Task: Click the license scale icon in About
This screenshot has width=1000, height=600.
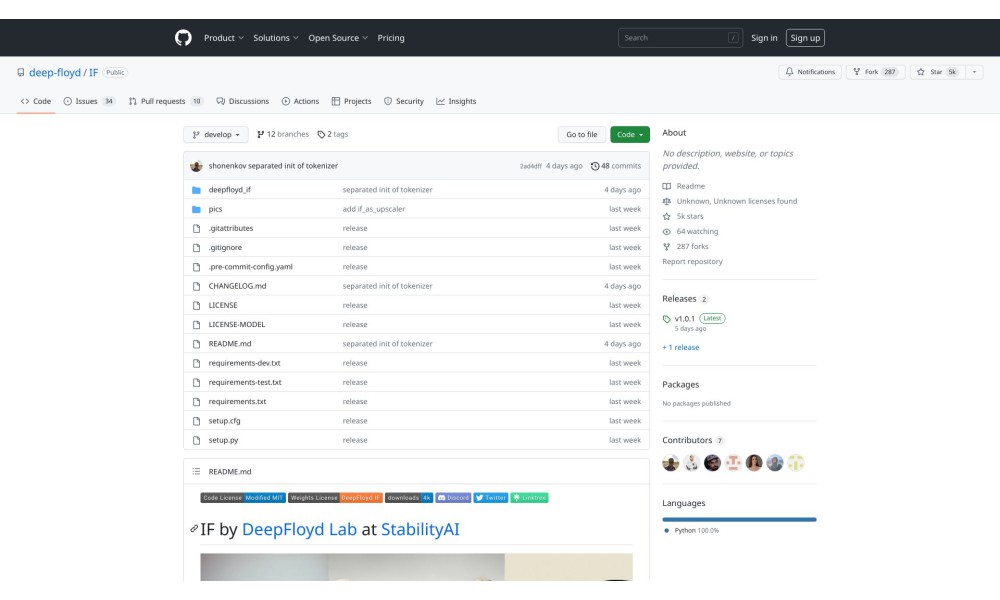Action: click(666, 201)
